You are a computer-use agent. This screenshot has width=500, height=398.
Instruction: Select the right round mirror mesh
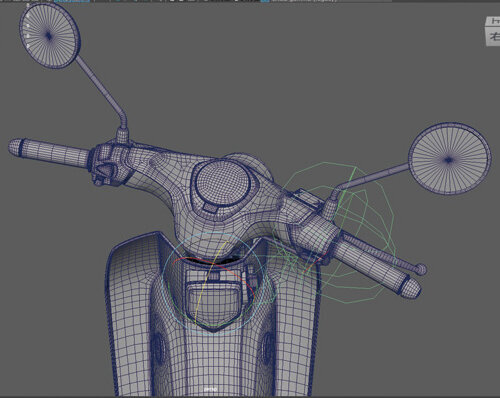[449, 159]
